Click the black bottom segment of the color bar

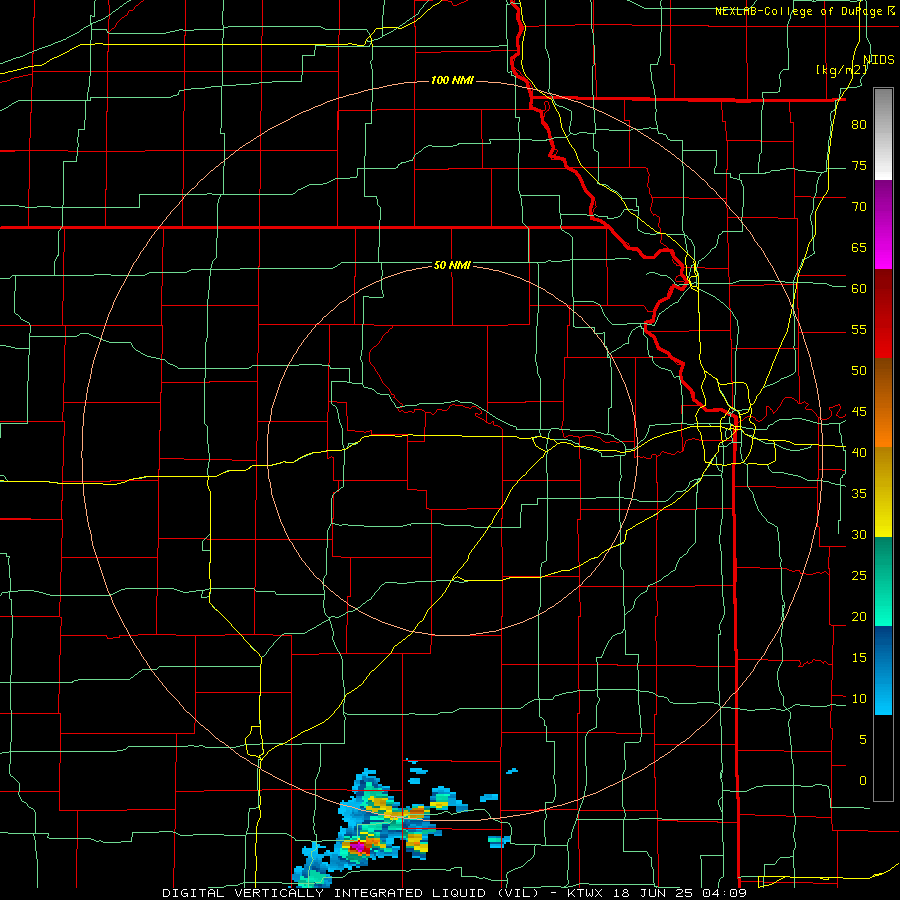883,758
